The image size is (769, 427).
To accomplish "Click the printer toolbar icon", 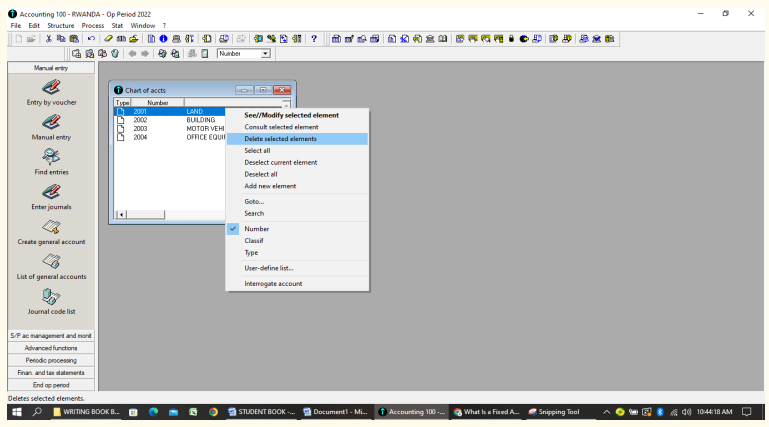I will coord(176,39).
